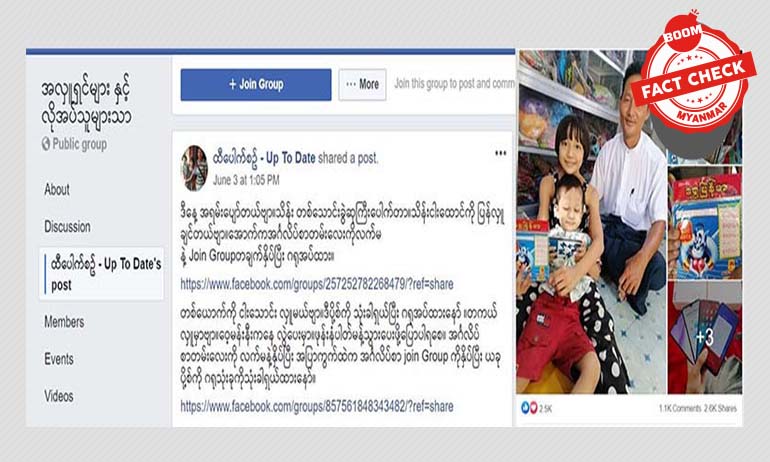Open the Events section
The image size is (770, 462).
[59, 359]
